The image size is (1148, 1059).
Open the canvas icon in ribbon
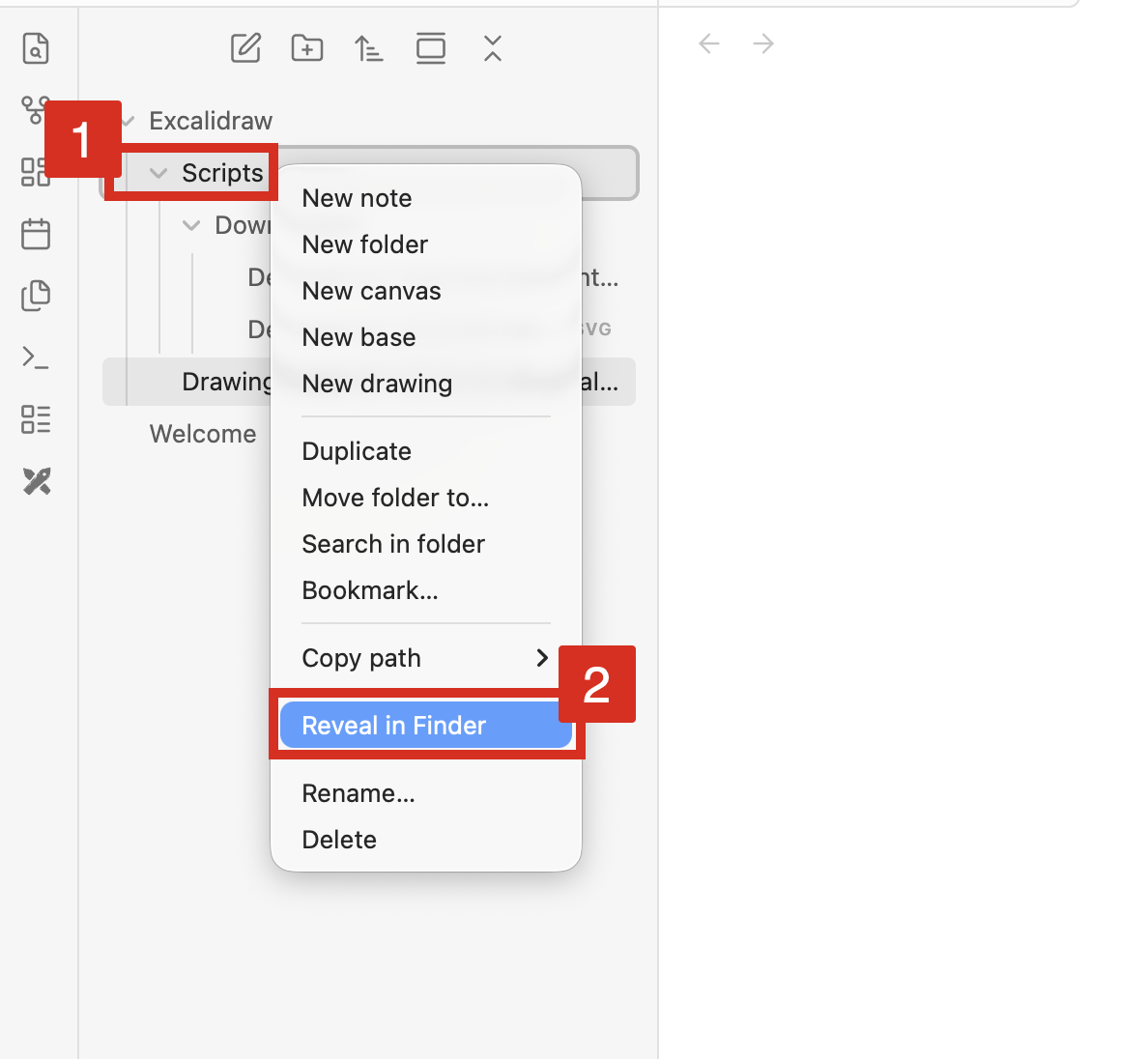(x=34, y=172)
